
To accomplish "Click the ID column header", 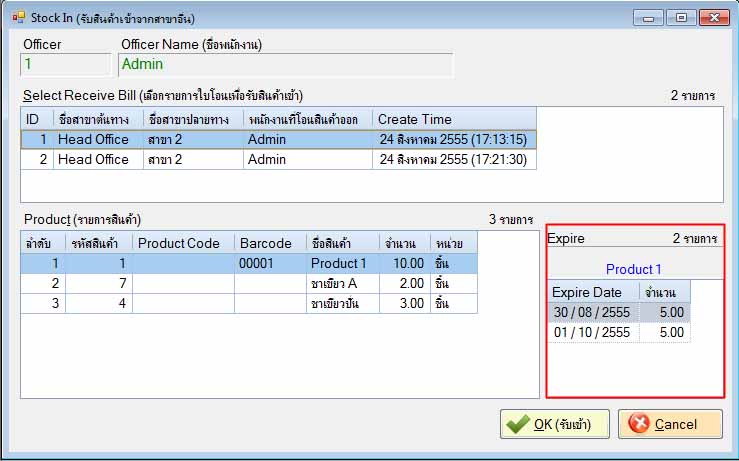I will (37, 119).
